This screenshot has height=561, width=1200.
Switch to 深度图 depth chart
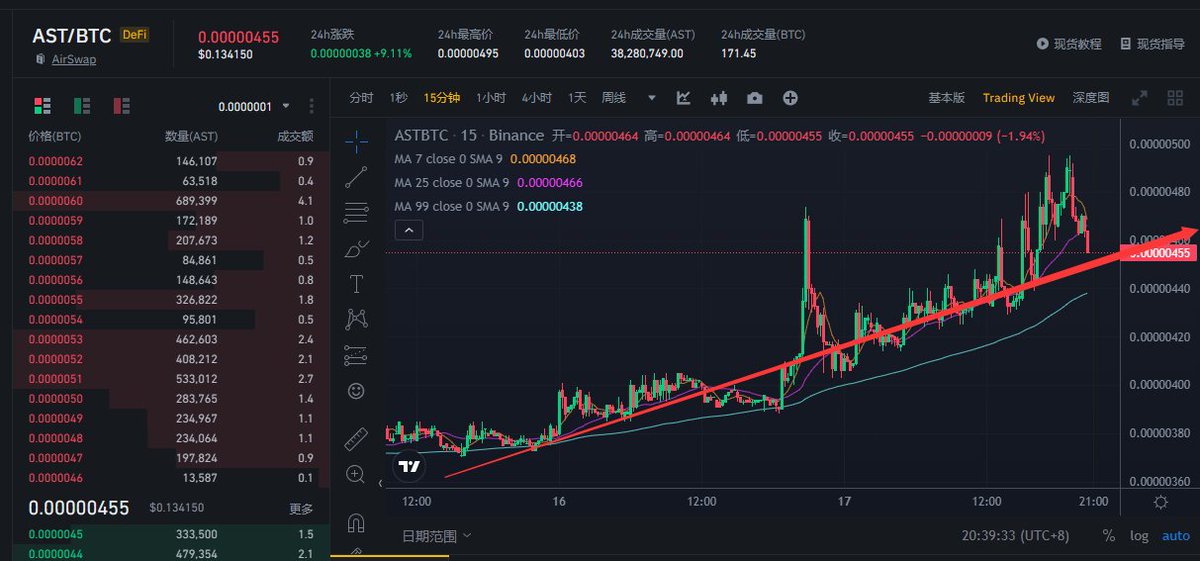[x=1091, y=98]
